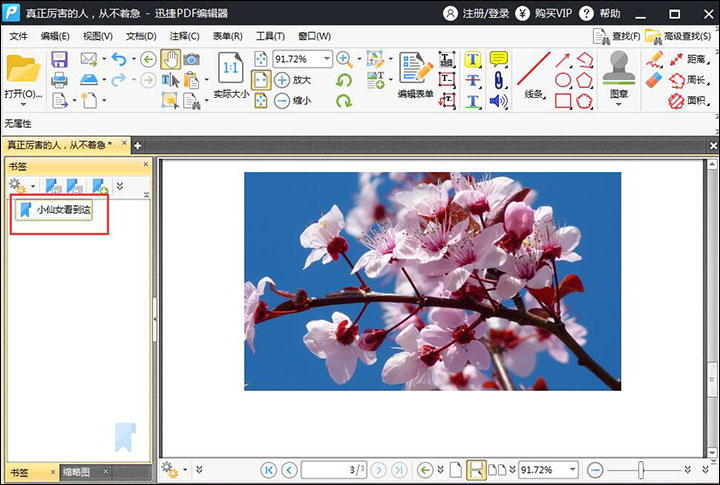The image size is (720, 485).
Task: Click the paperclip file attachment tool
Action: point(497,81)
